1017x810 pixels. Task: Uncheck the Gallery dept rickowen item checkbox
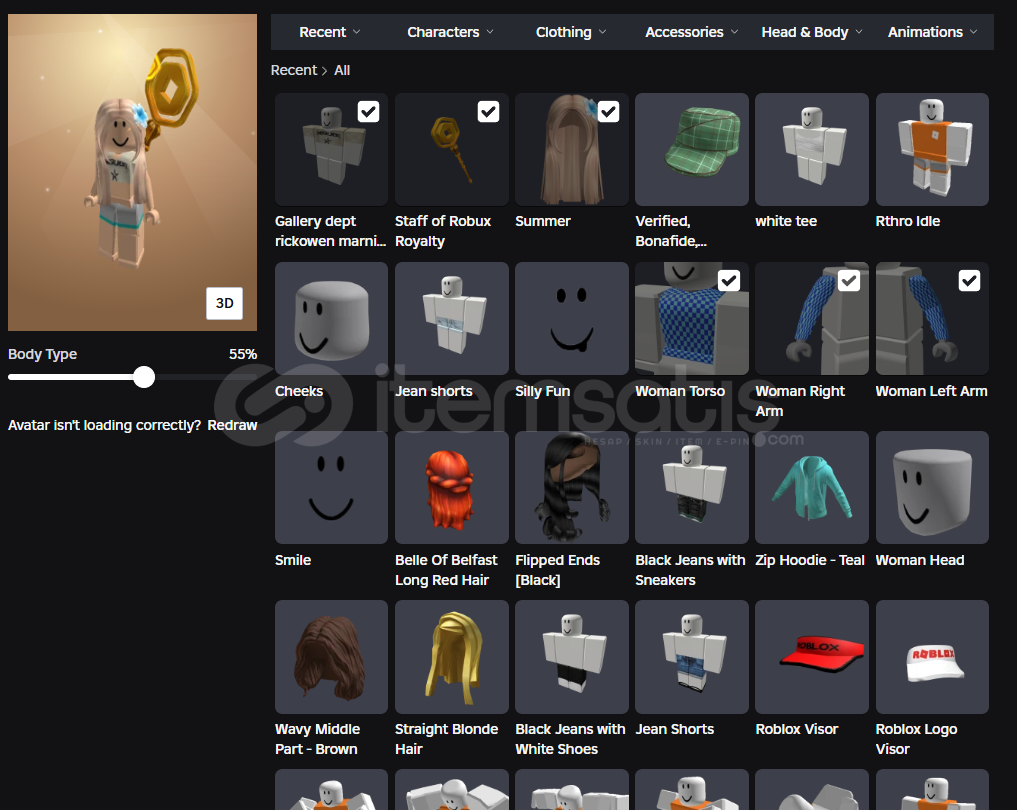[x=368, y=112]
